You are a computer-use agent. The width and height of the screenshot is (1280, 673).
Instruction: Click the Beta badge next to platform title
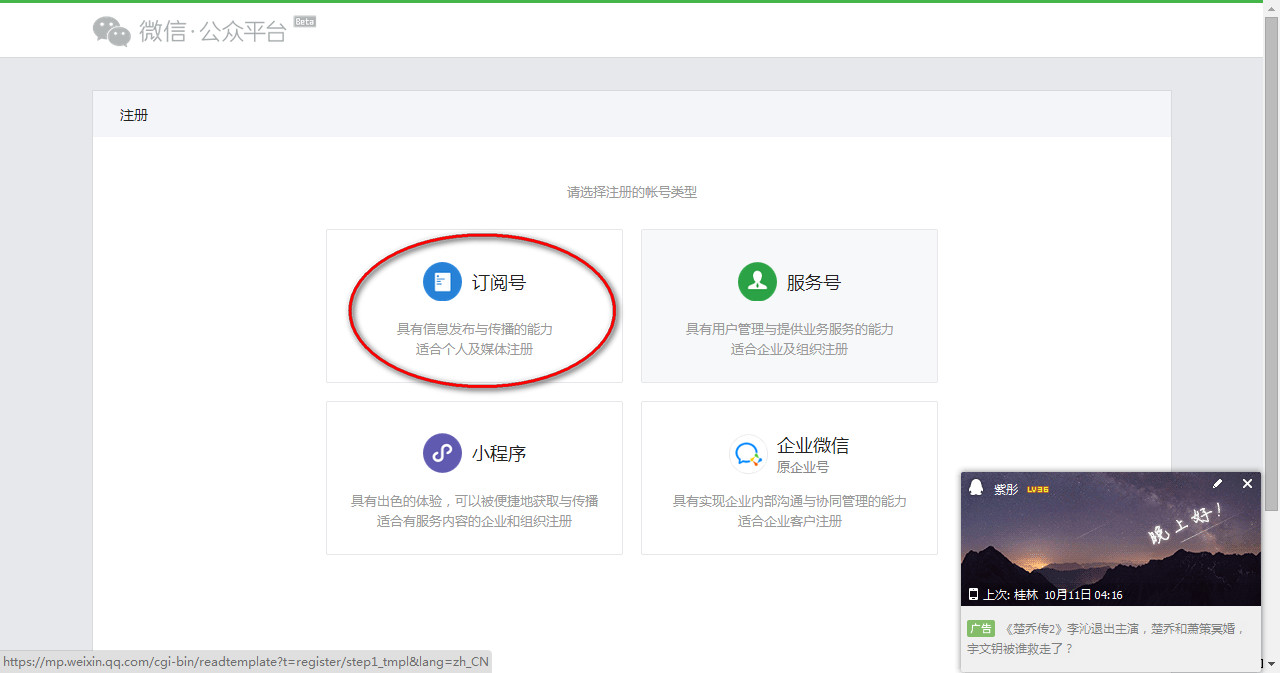point(305,21)
